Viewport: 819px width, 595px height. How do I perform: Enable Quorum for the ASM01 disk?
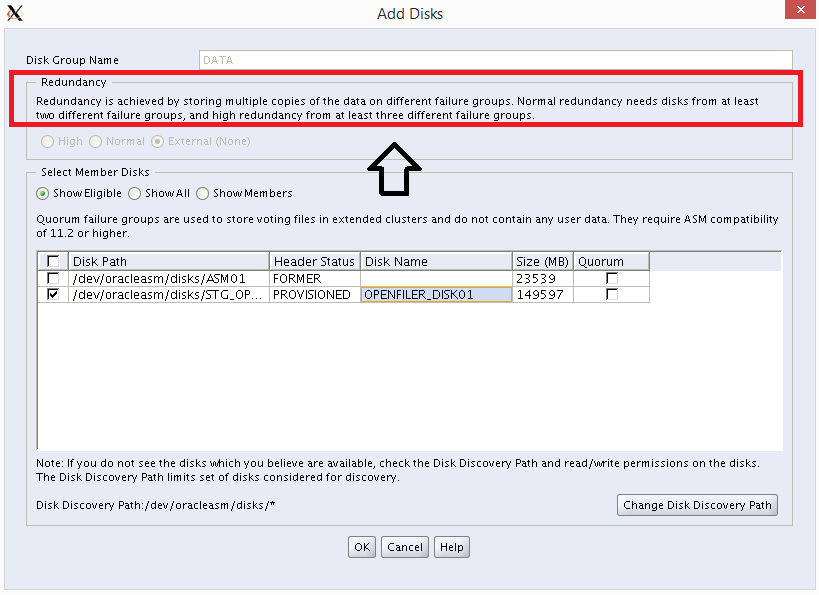coord(612,278)
